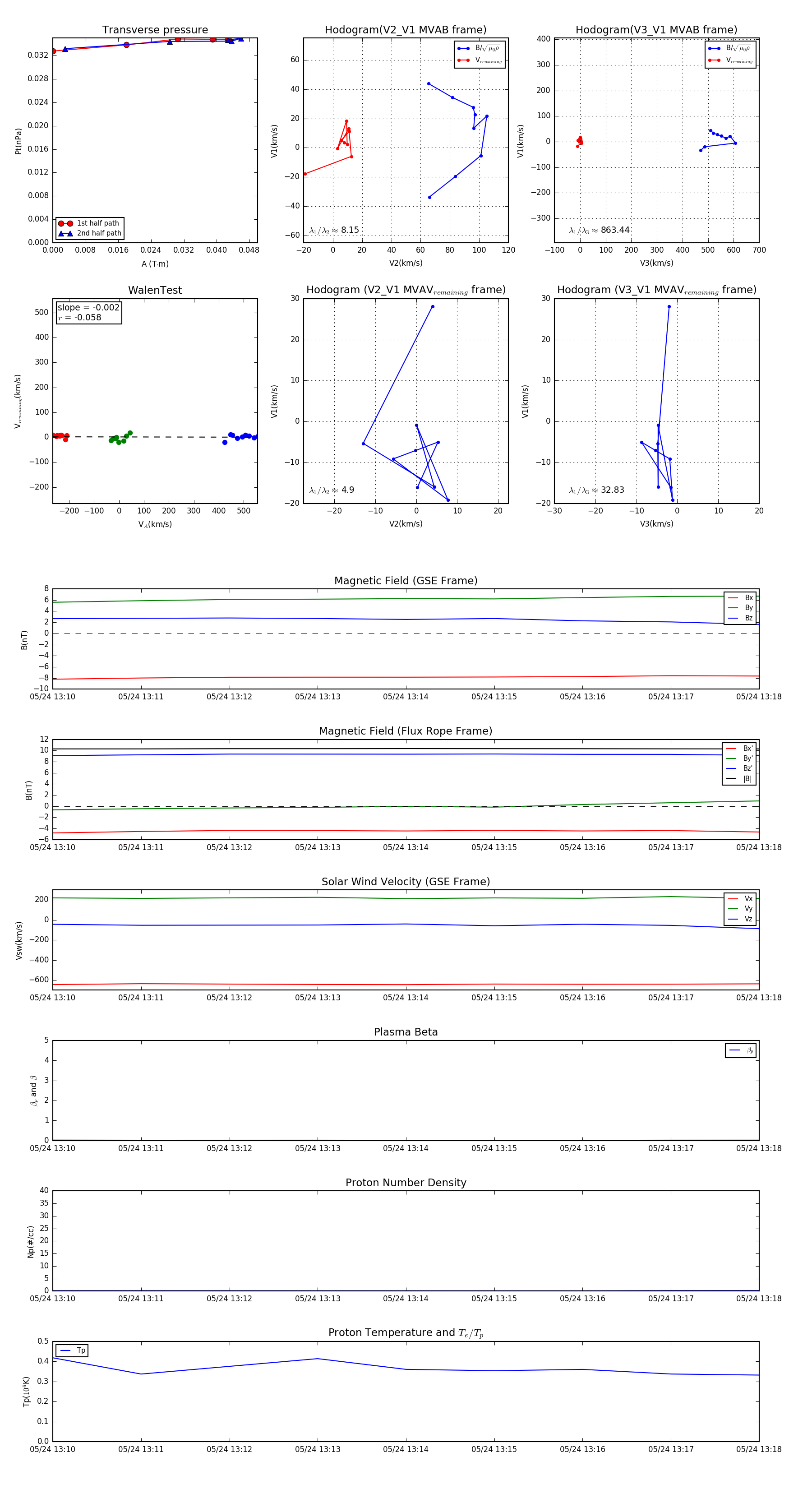Click the "Bx'" legend entry in Flux Rope plot
Screen dimensions: 812x1489
(739, 748)
